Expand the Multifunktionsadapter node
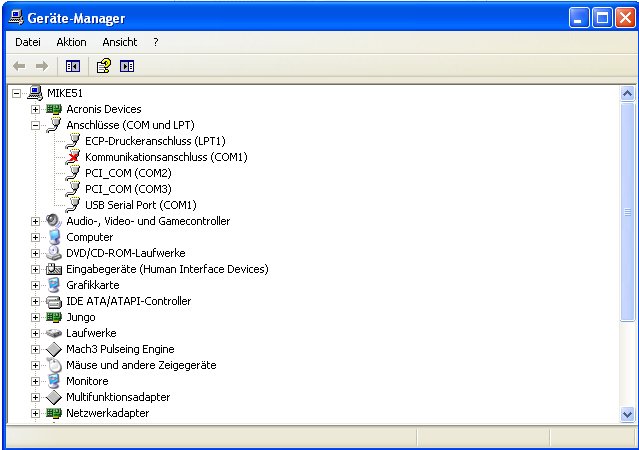Viewport: 639px width, 450px height. point(35,397)
